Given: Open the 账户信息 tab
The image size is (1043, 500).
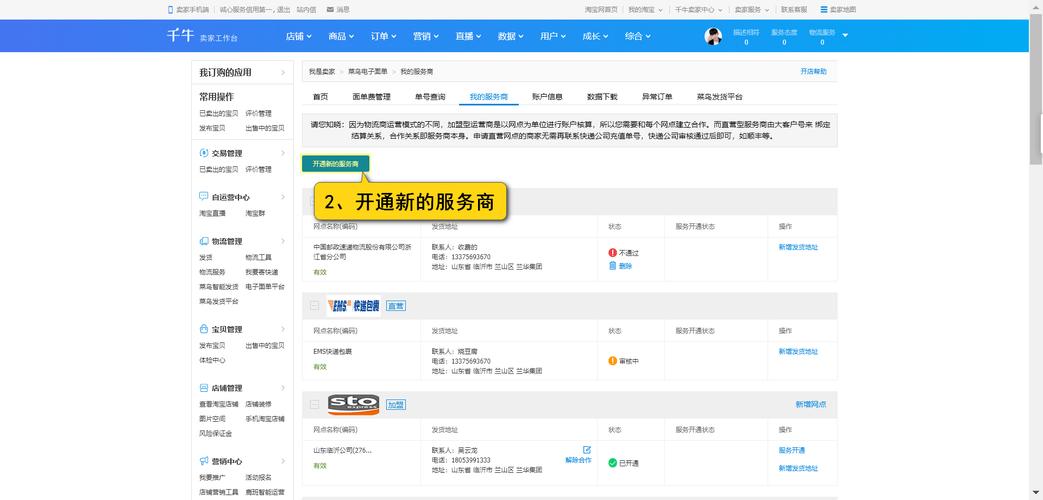Looking at the screenshot, I should click(x=547, y=97).
